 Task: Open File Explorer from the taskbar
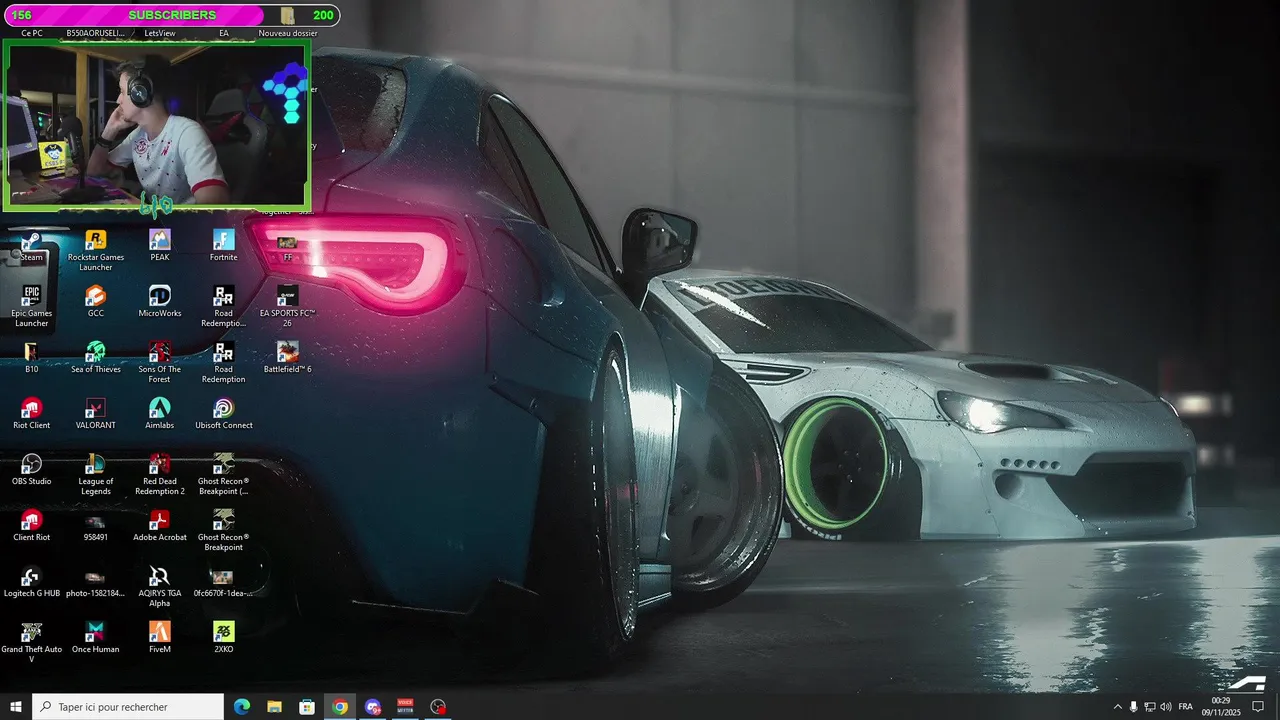(x=274, y=707)
